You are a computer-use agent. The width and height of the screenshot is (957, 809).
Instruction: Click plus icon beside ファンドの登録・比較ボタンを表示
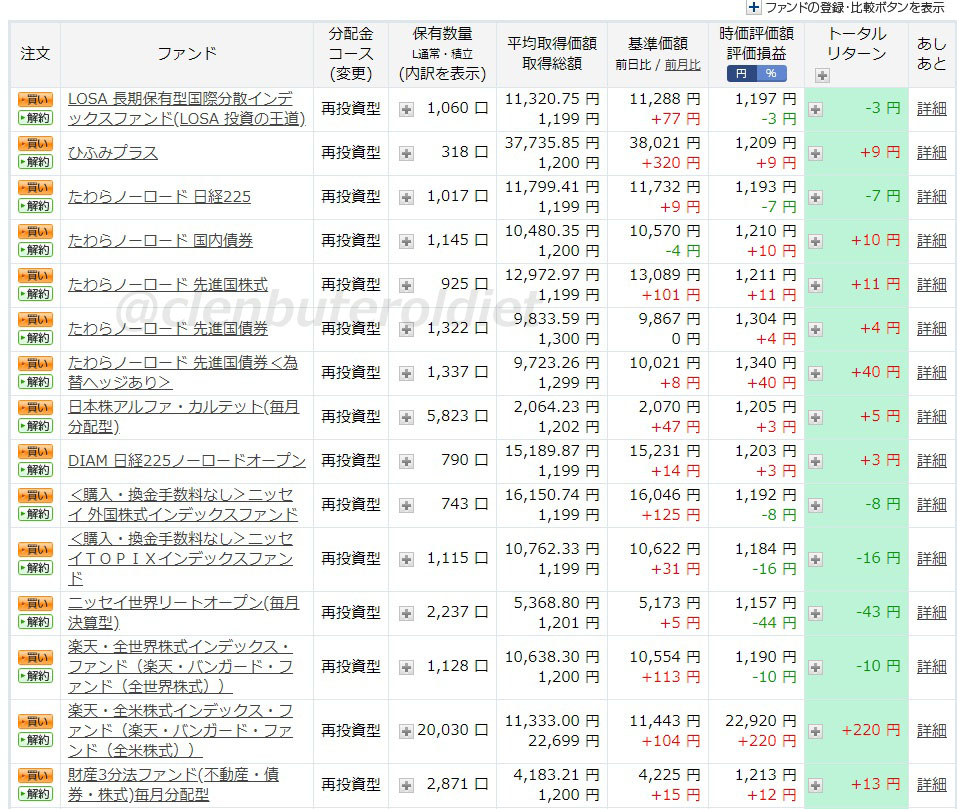tap(754, 7)
